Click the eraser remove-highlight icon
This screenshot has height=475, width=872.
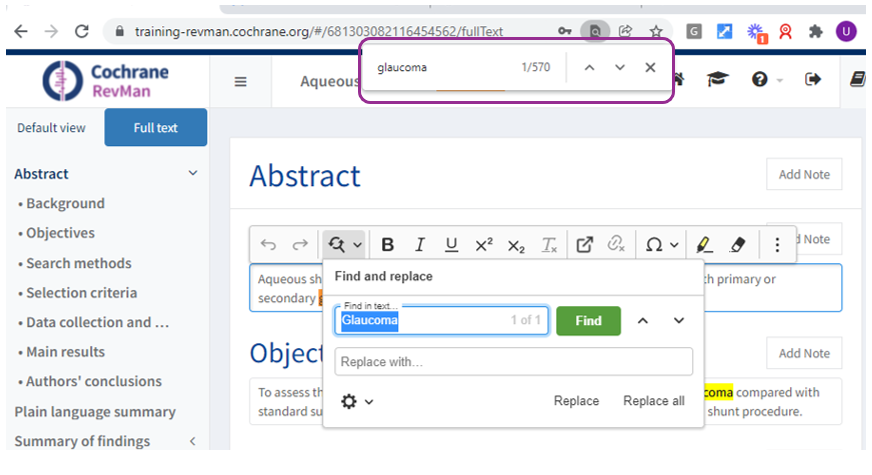tap(738, 245)
